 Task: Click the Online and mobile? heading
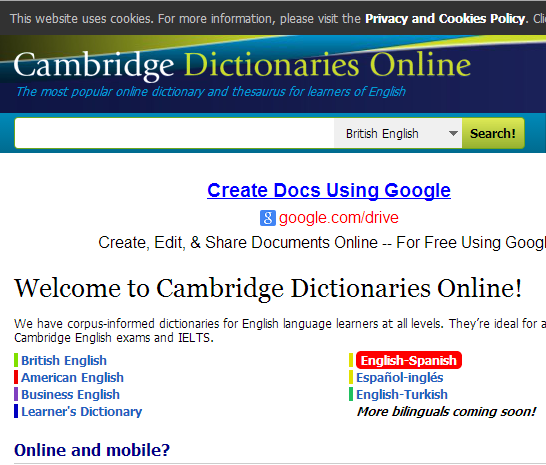pos(92,450)
